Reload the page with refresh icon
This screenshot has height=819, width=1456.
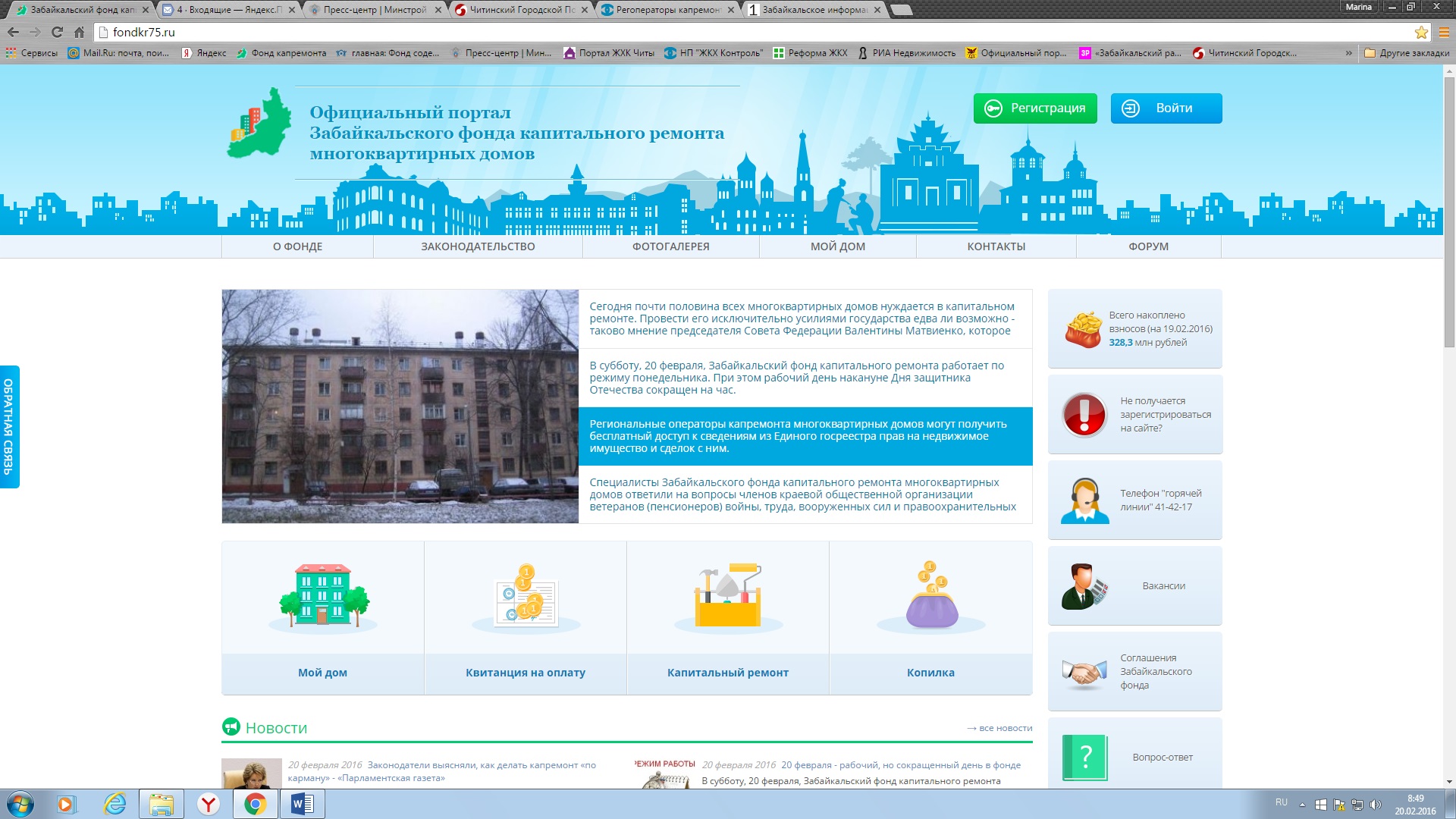[x=57, y=32]
